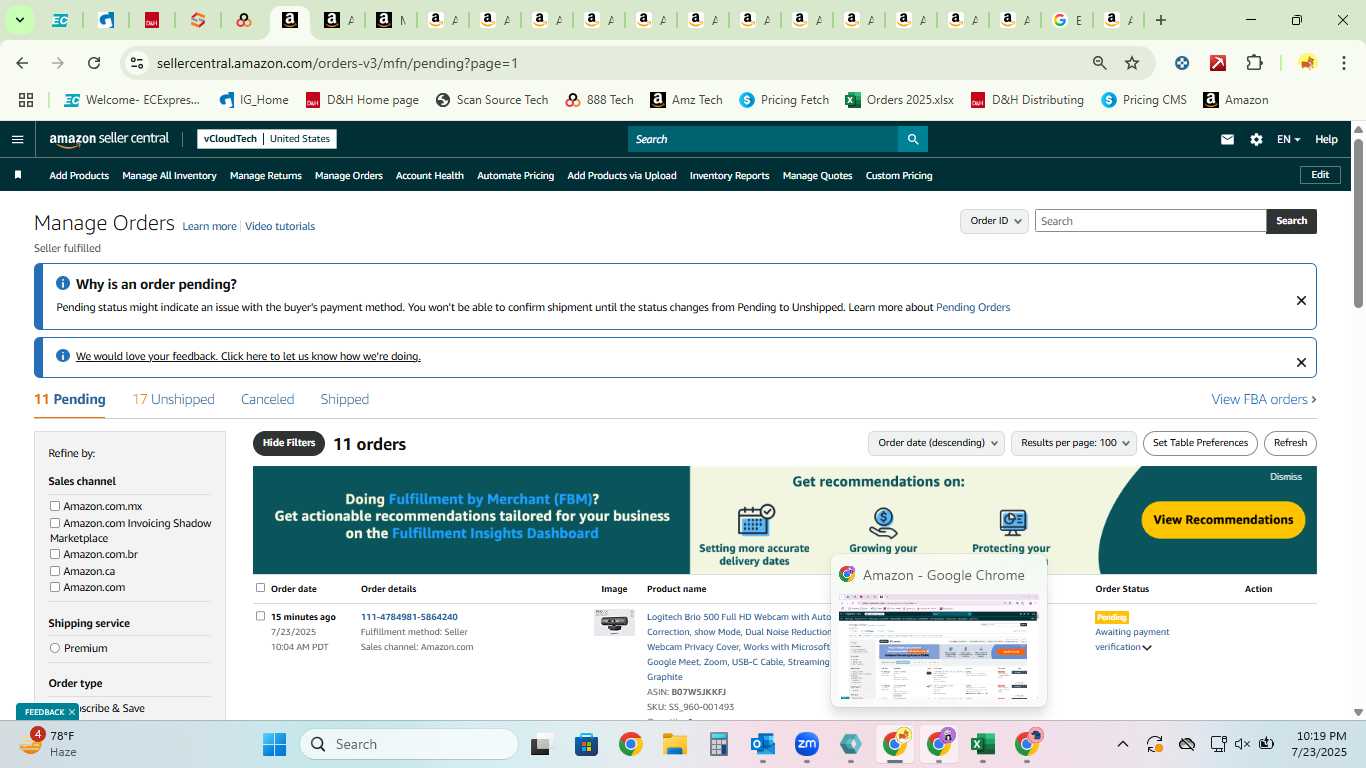Click the Amazon Seller Central logo
The image size is (1366, 768).
click(x=109, y=139)
